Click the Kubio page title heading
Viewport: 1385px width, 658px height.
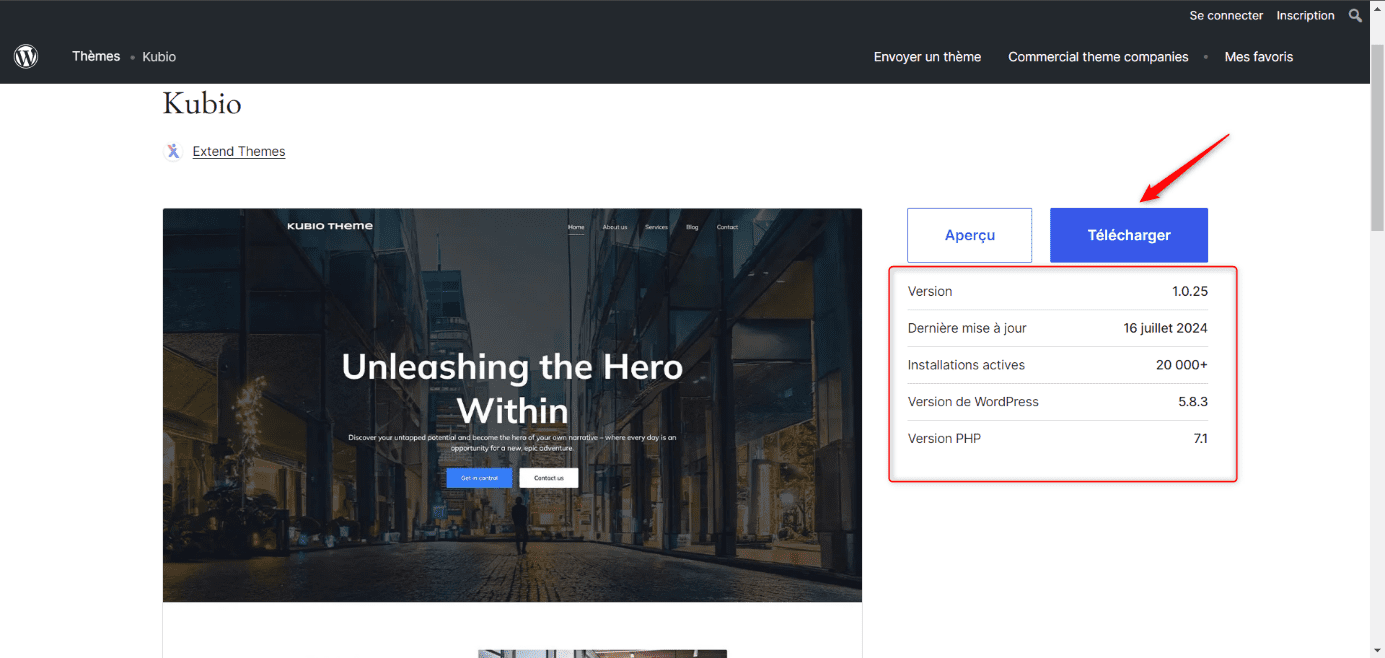coord(202,104)
